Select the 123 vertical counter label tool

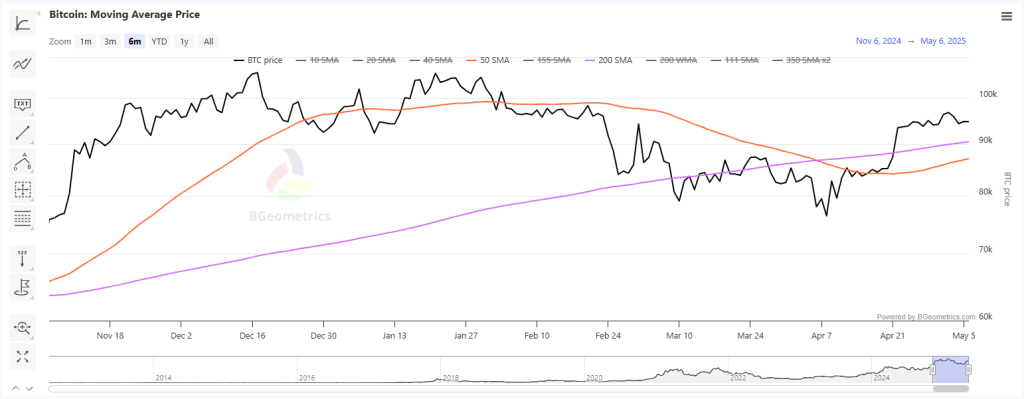[x=23, y=258]
